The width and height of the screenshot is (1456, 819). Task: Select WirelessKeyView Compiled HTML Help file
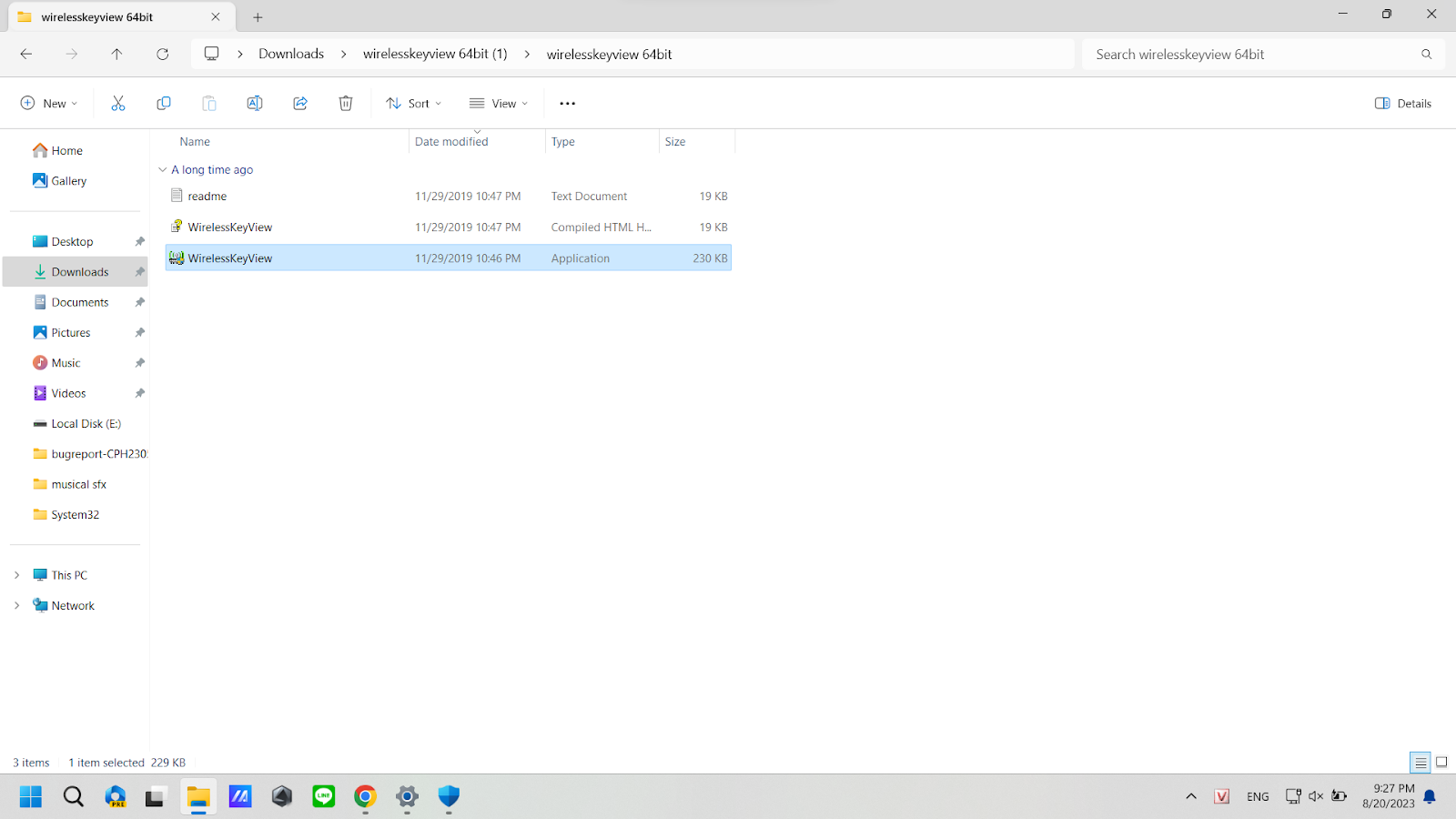coord(448,227)
